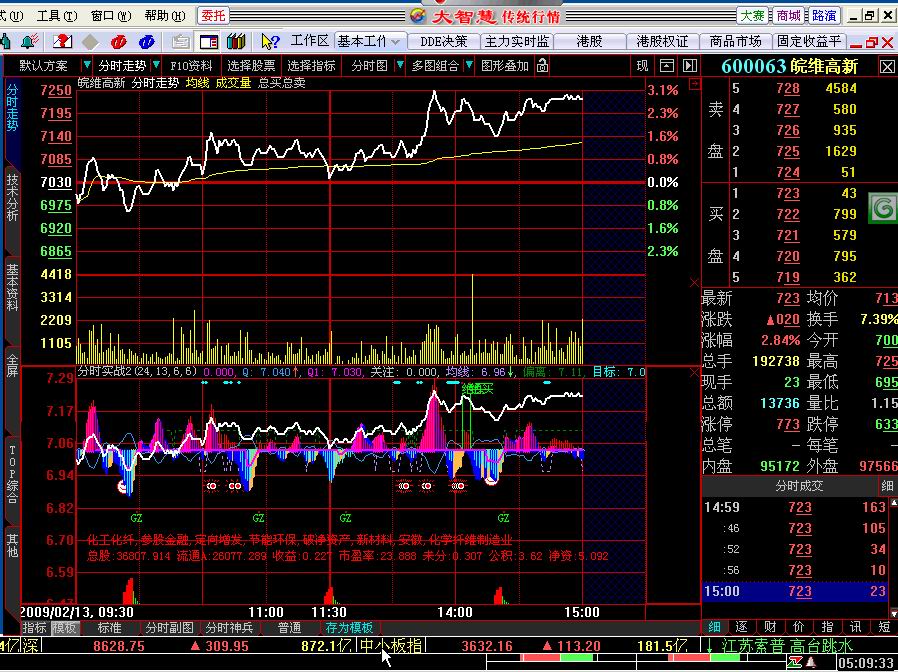Click the 路演 button

[824, 15]
